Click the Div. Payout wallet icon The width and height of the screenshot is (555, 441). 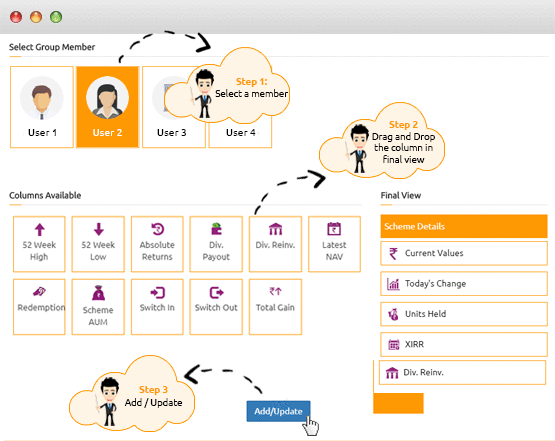click(x=216, y=229)
